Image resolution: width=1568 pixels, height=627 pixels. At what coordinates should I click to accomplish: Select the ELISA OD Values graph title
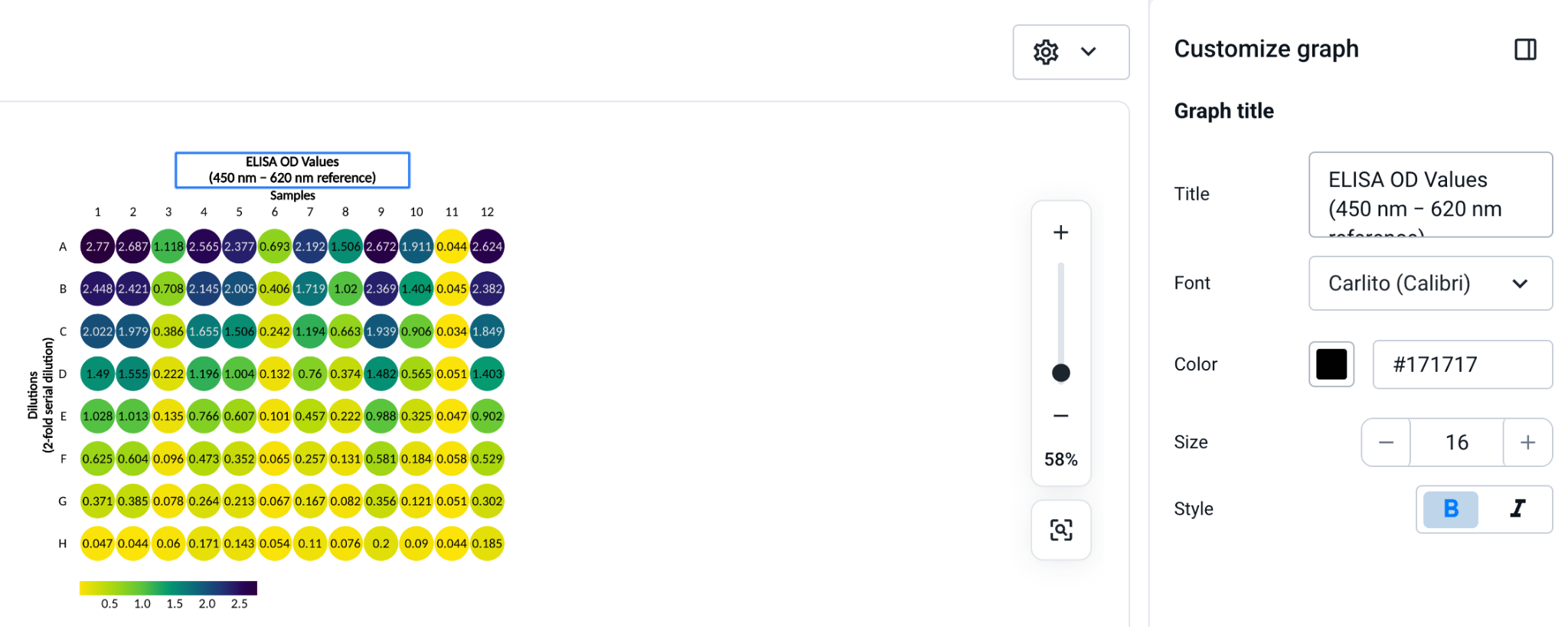tap(292, 170)
